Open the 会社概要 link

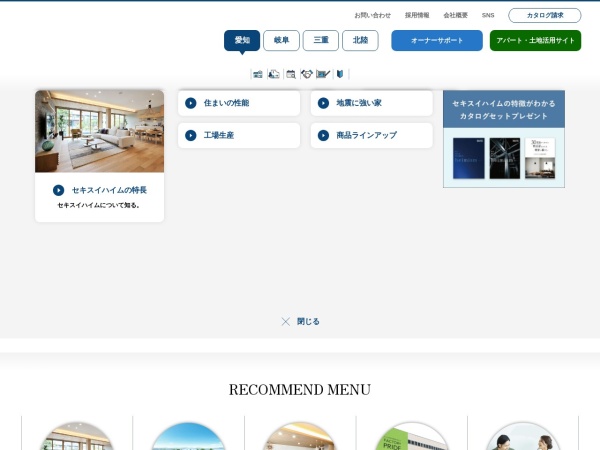[455, 15]
